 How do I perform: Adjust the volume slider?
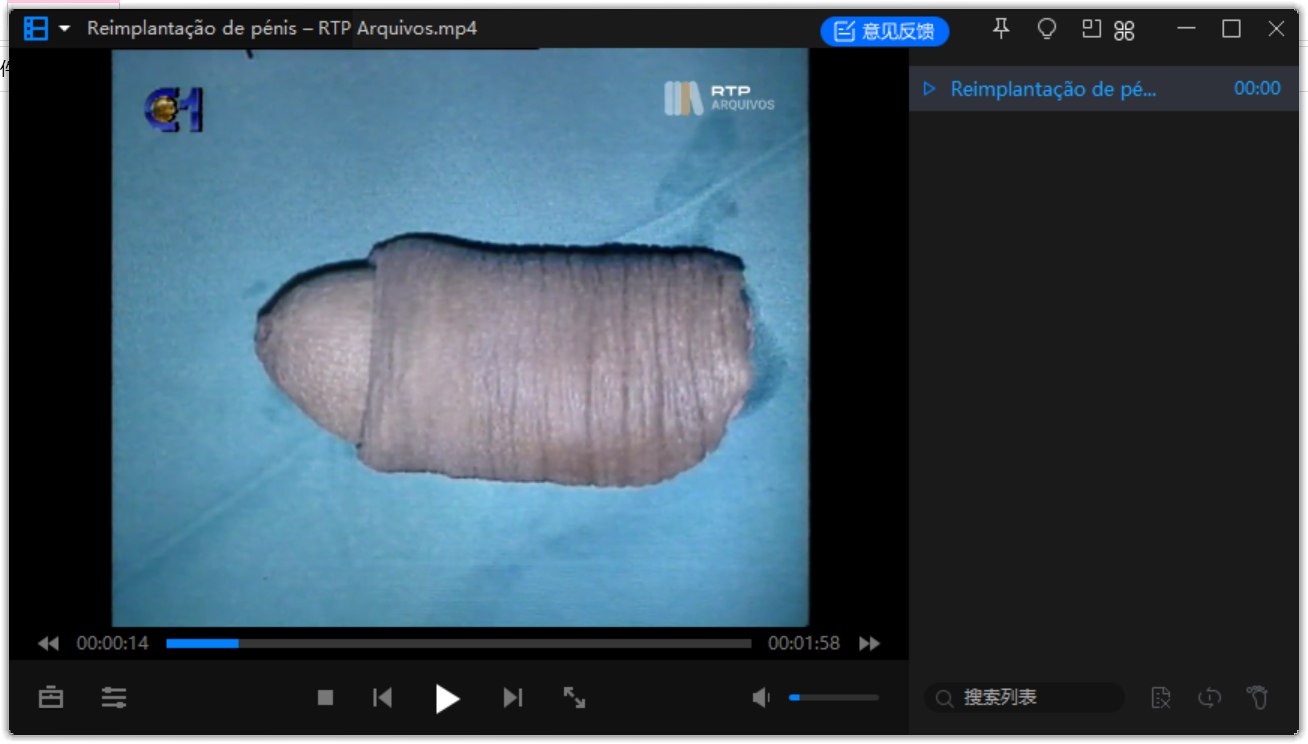click(833, 697)
